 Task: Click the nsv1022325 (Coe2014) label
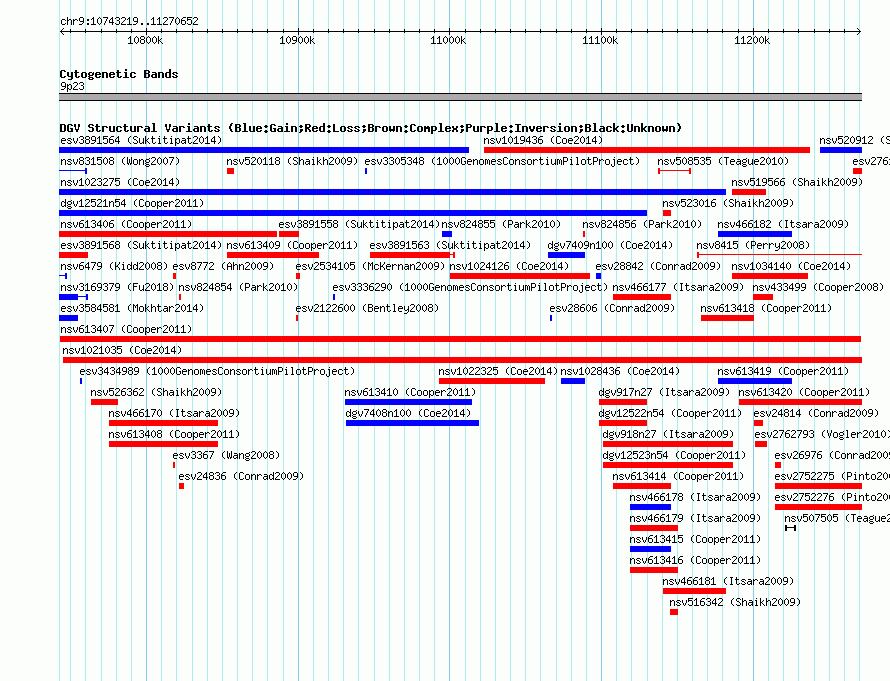(x=498, y=371)
